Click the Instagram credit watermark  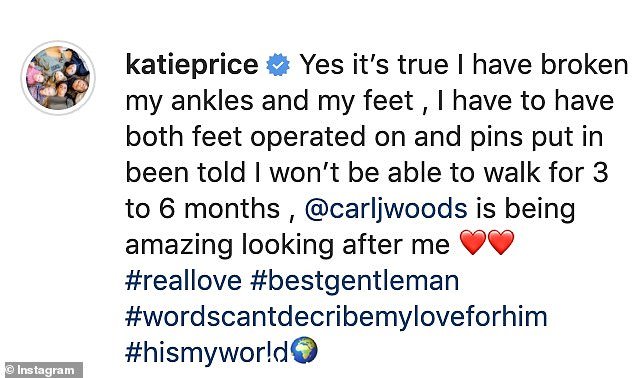tap(42, 370)
